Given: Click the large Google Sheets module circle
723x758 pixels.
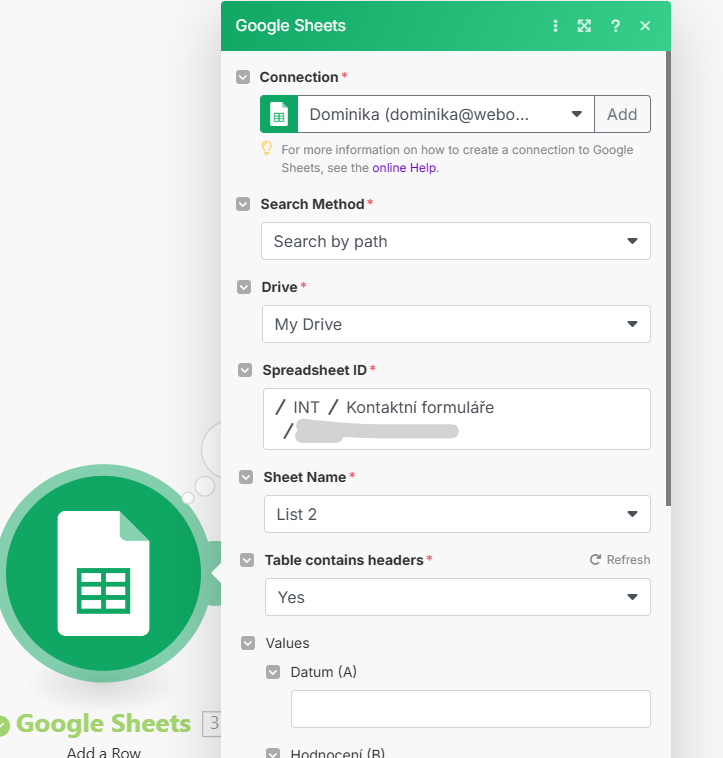Looking at the screenshot, I should [x=103, y=573].
